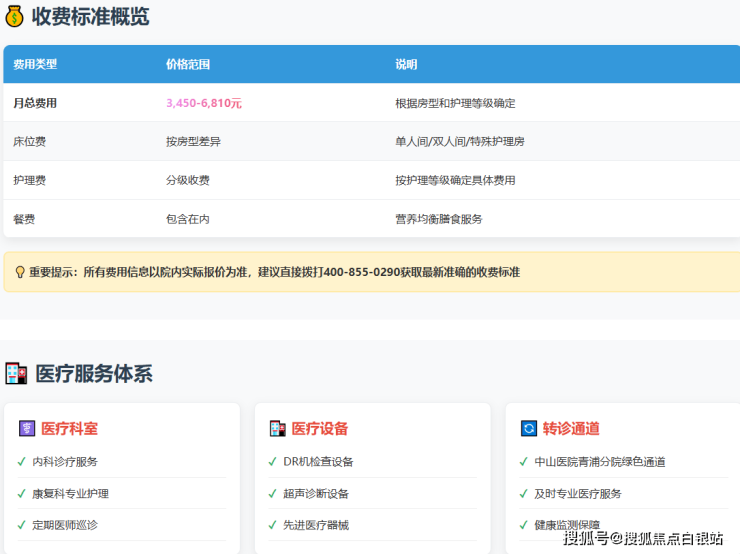Click the 医疗科室 card title
This screenshot has height=554, width=740.
click(69, 429)
